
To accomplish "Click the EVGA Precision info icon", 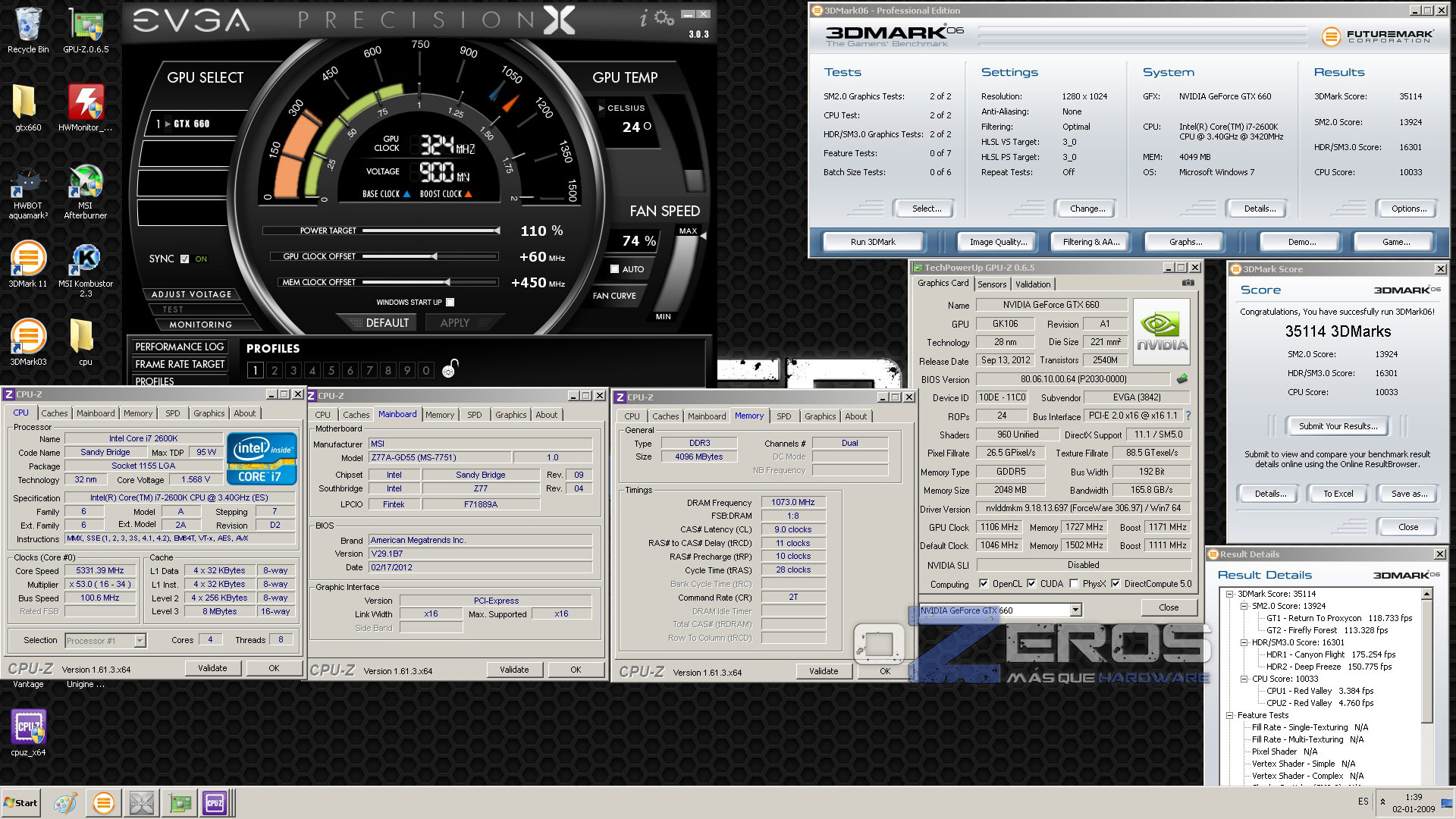I will point(644,18).
